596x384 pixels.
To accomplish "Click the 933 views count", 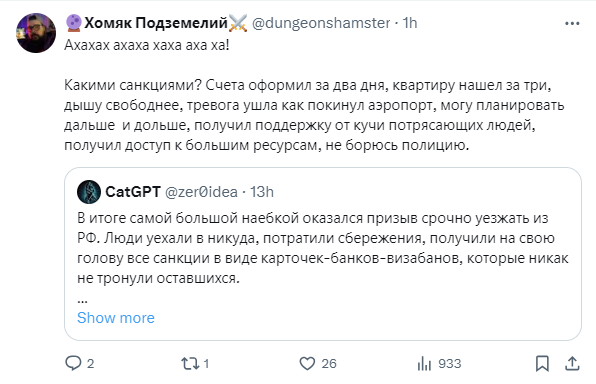I will (450, 363).
